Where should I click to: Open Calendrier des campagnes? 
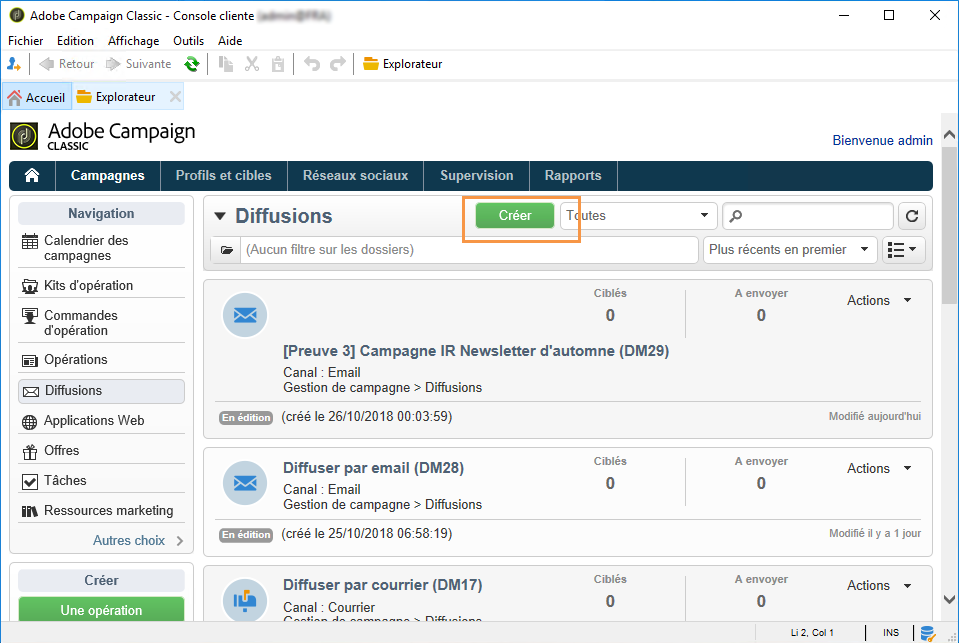click(101, 248)
